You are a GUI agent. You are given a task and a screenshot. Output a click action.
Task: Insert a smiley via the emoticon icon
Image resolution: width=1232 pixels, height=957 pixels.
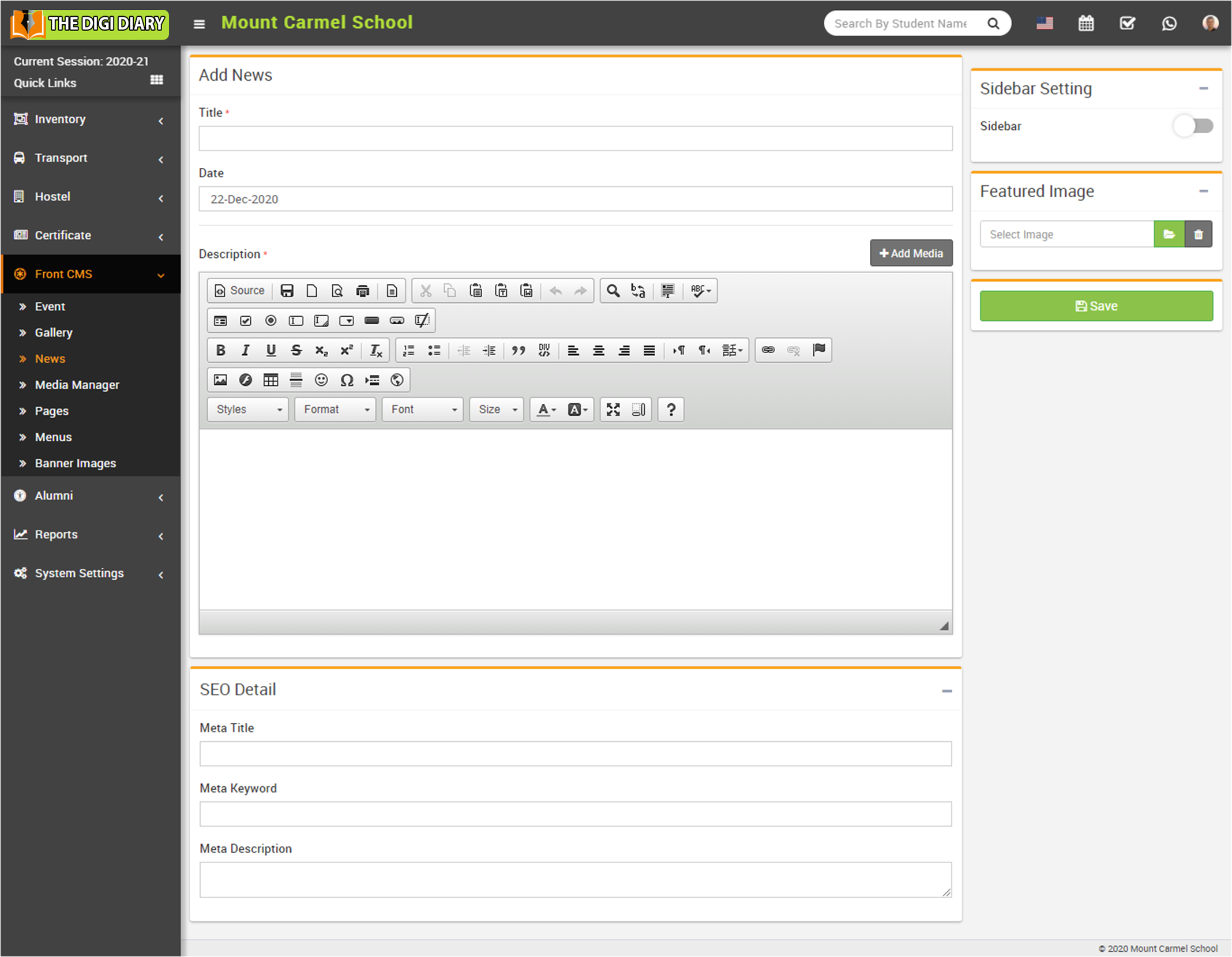[x=321, y=380]
